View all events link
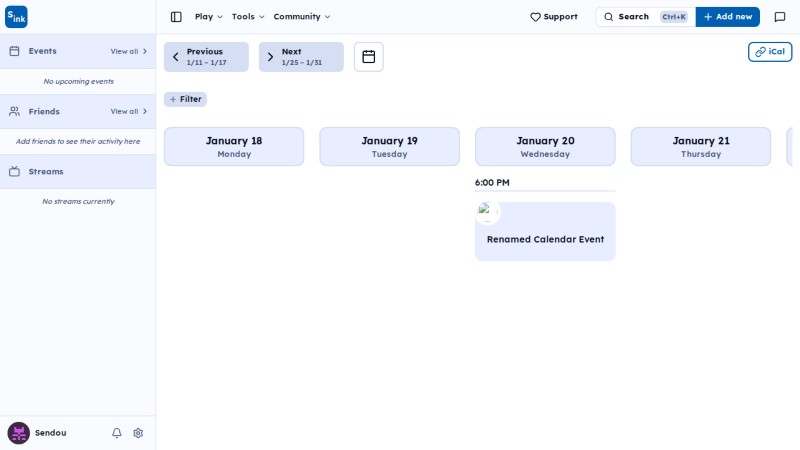 pyautogui.click(x=129, y=51)
